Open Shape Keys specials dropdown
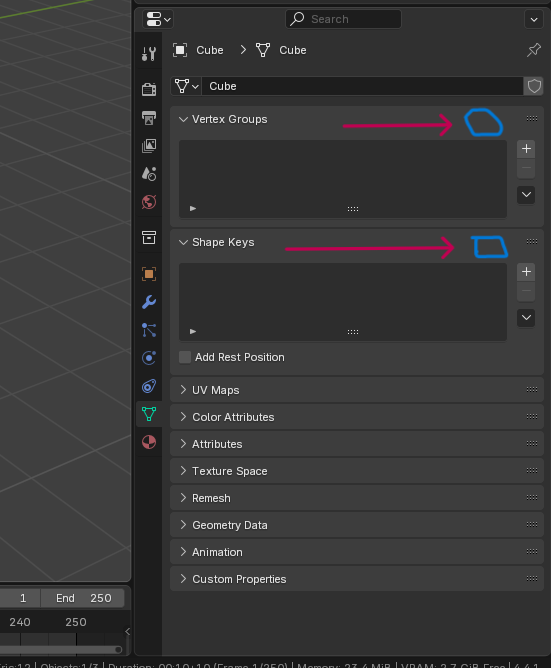Viewport: 551px width, 668px height. point(526,318)
